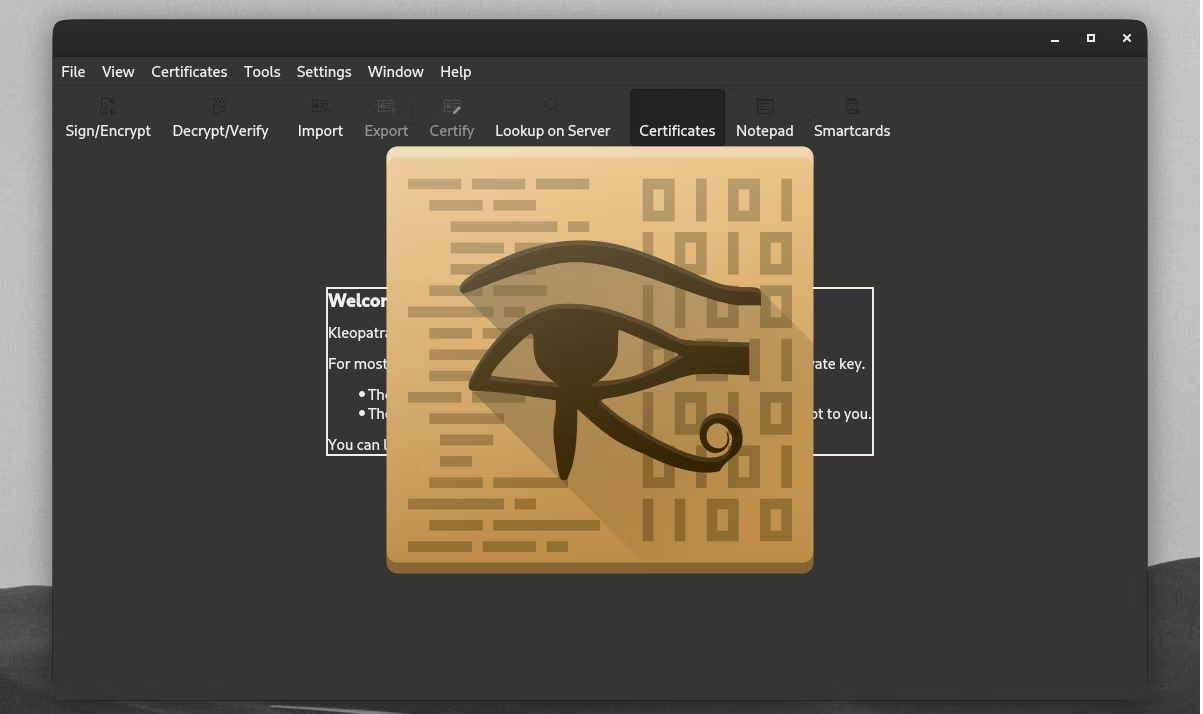
Task: Open the Window menu
Action: tap(396, 72)
